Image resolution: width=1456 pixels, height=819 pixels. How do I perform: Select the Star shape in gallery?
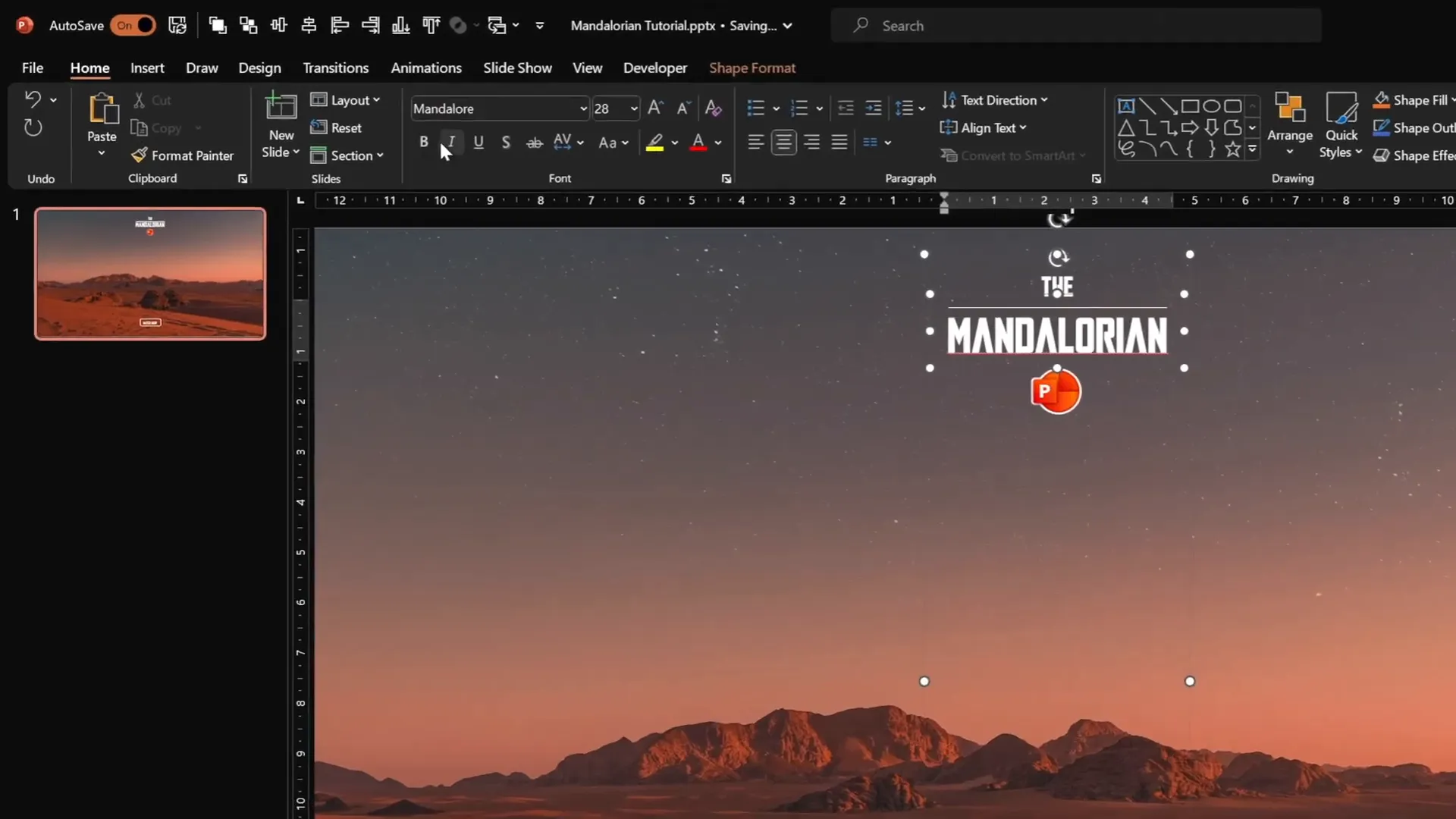tap(1232, 149)
